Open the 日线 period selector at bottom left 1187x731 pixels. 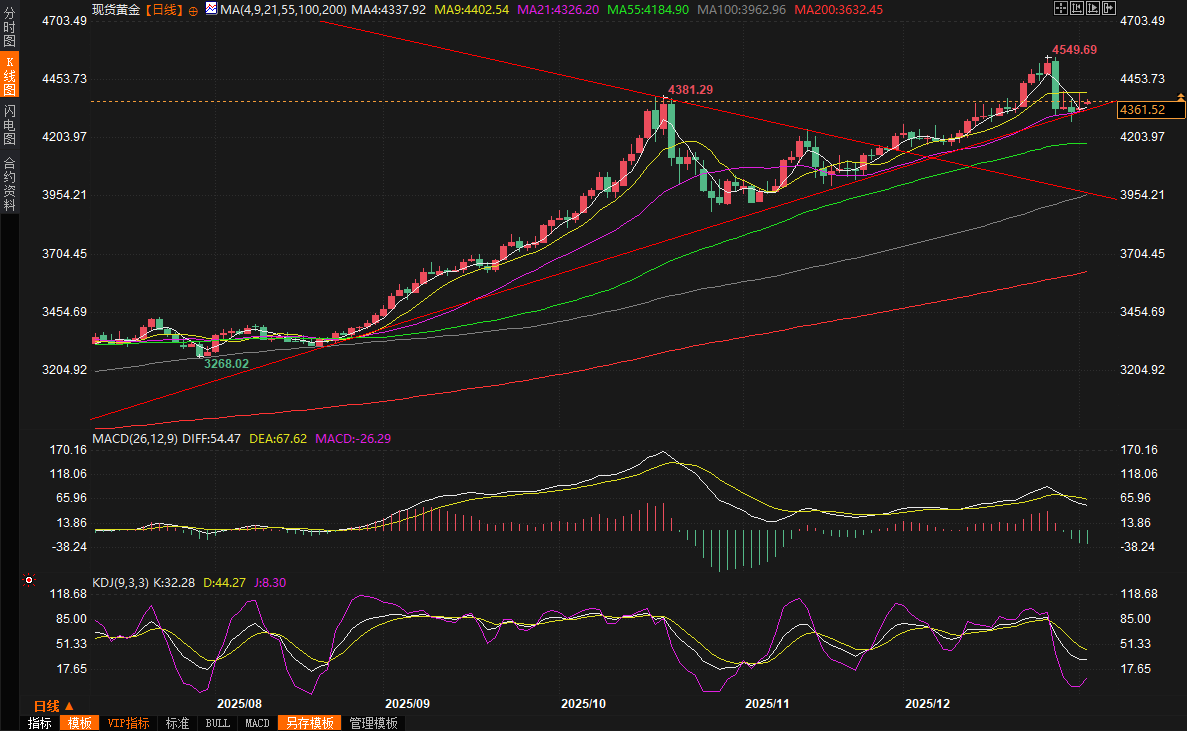(x=53, y=705)
